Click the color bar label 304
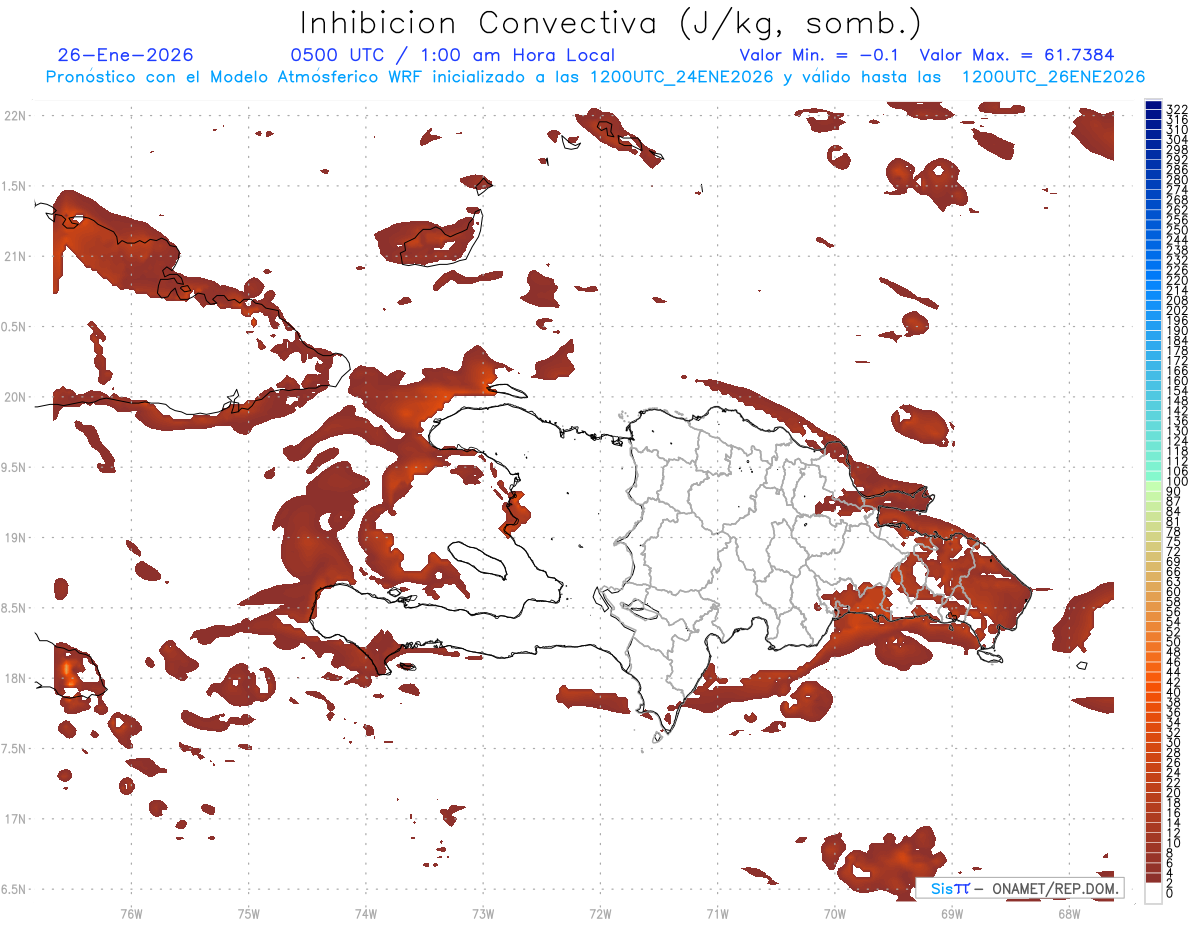Viewport: 1200px width, 927px height. tap(1176, 139)
